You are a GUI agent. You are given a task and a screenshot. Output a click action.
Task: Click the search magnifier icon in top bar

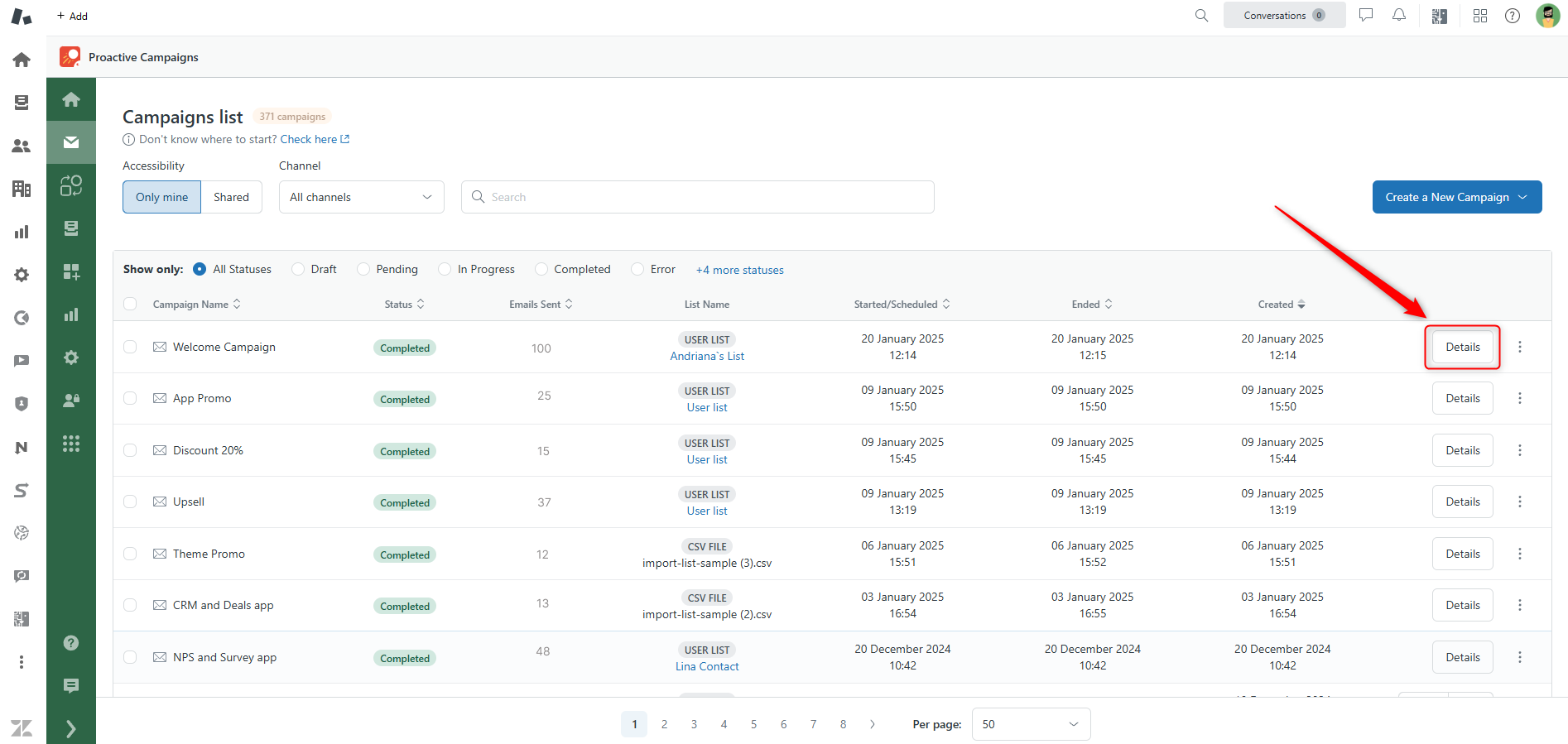tap(1201, 16)
